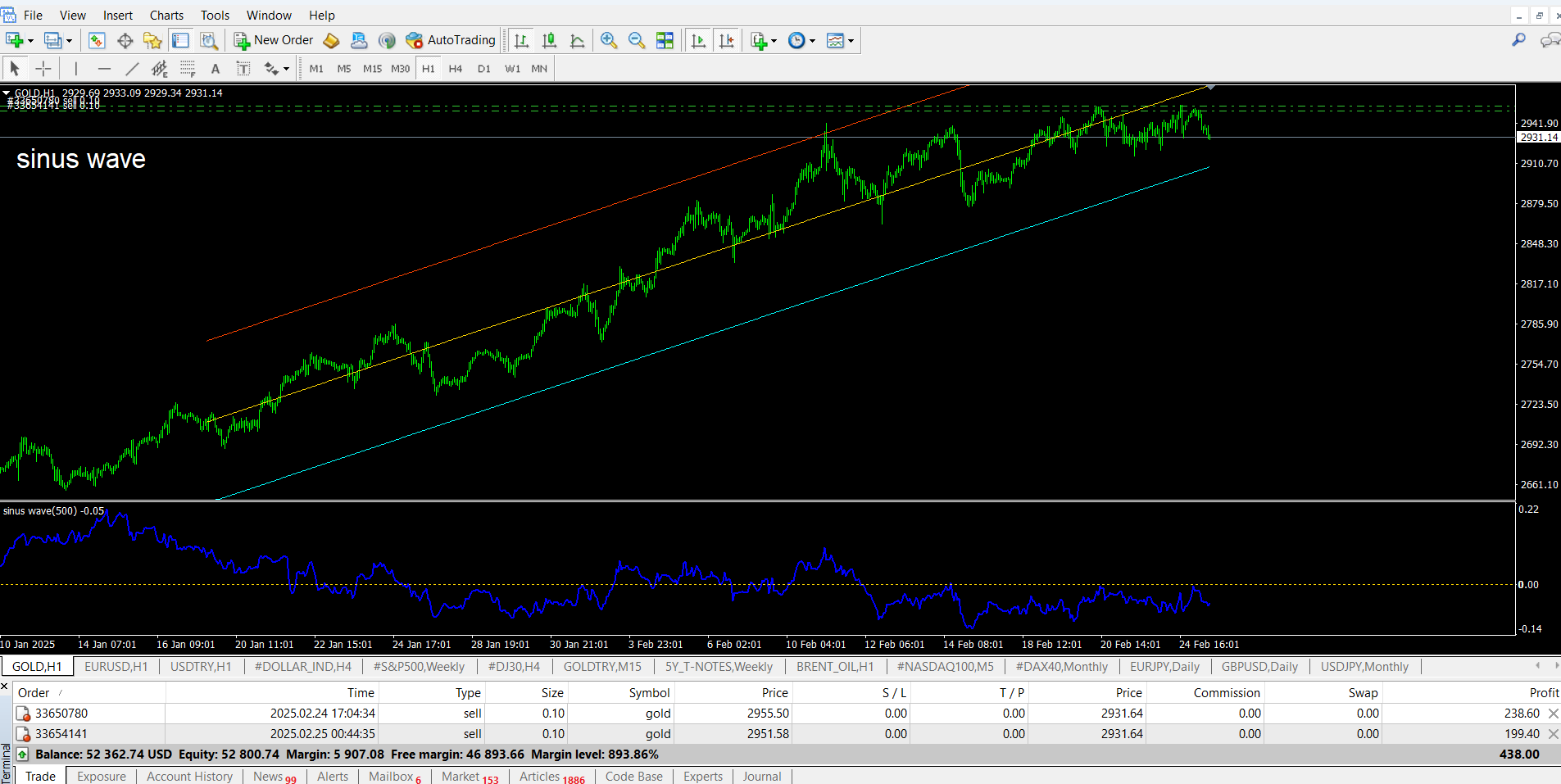The image size is (1561, 784).
Task: Open the Data Window crosshair-circle icon
Action: pos(125,40)
